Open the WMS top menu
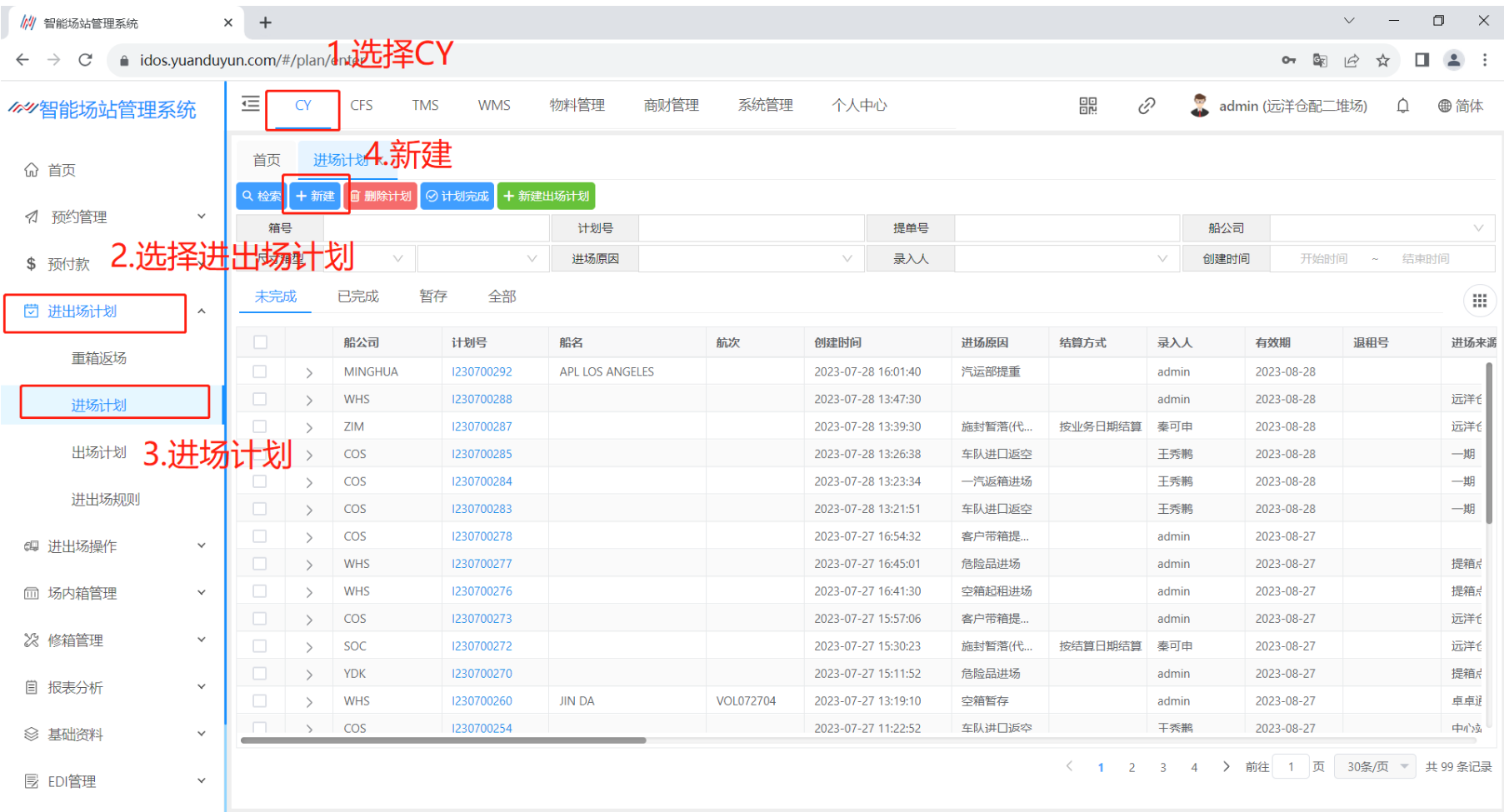Screen dimensions: 1504x812 [x=493, y=106]
